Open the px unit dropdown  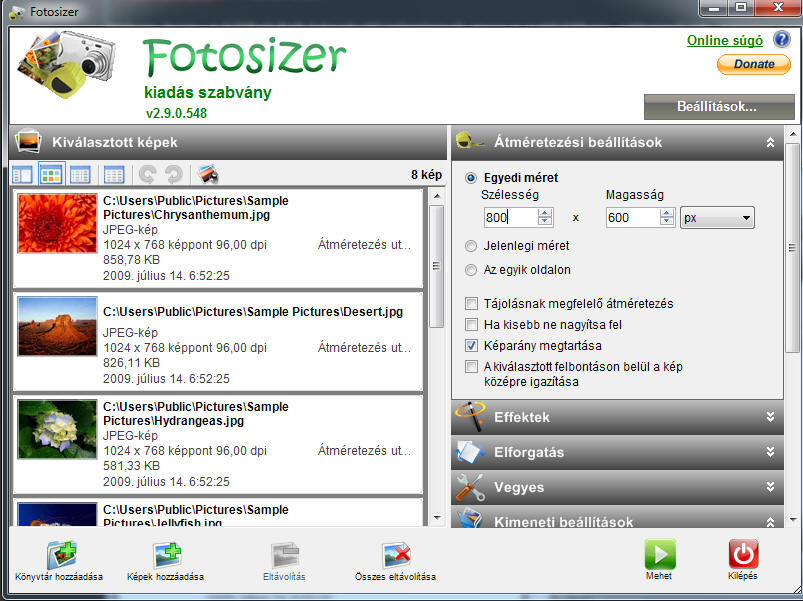pyautogui.click(x=717, y=218)
